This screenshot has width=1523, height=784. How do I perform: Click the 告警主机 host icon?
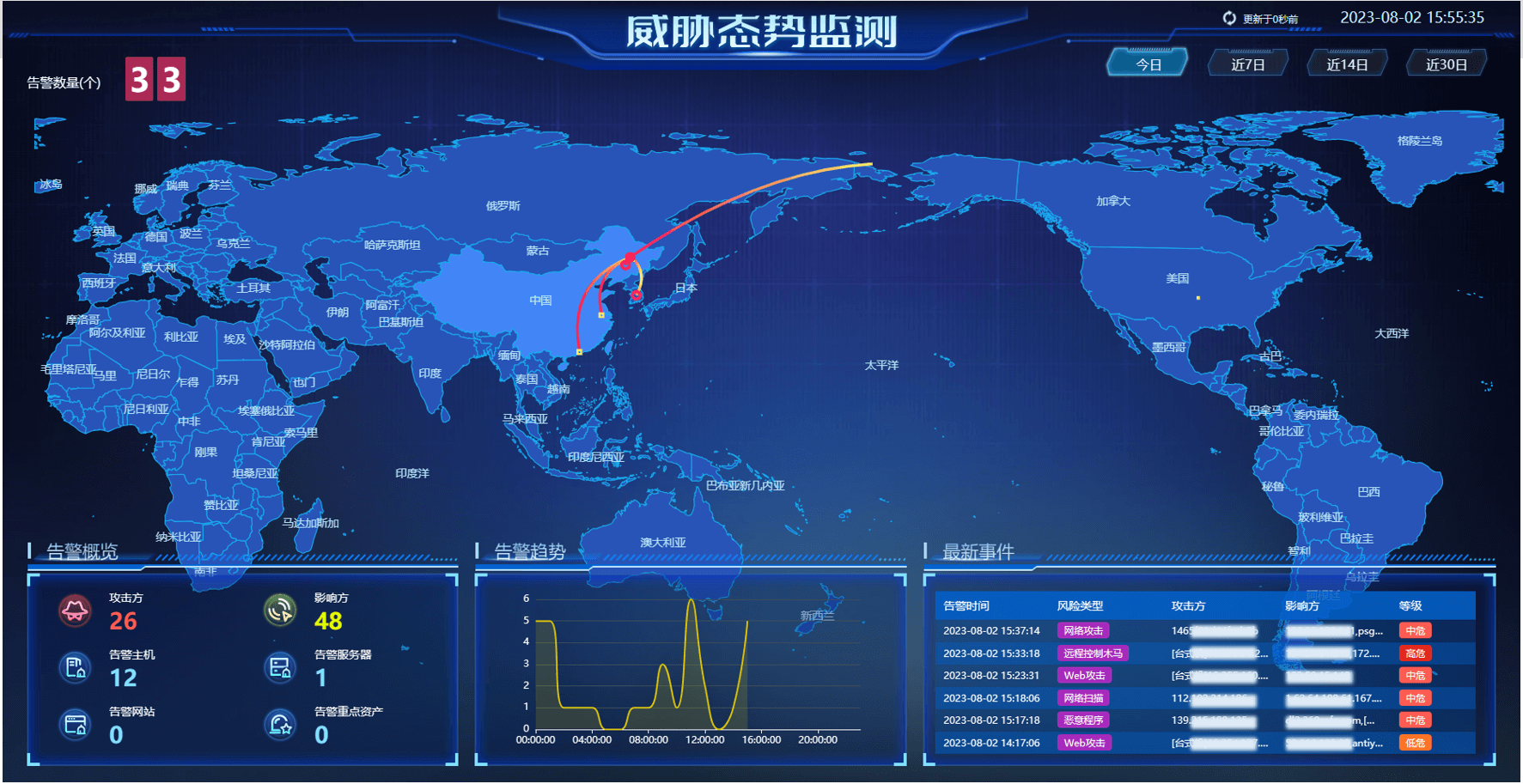pos(75,667)
